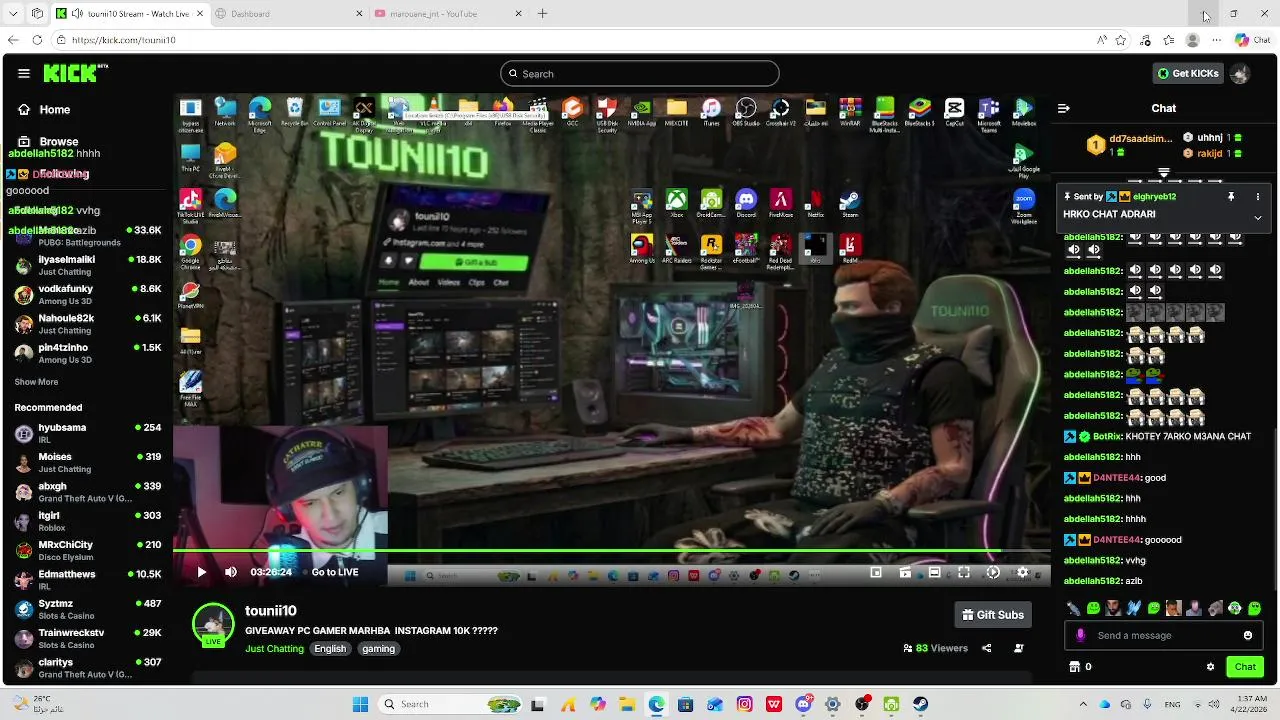Seek on the green video progress bar

pos(611,550)
